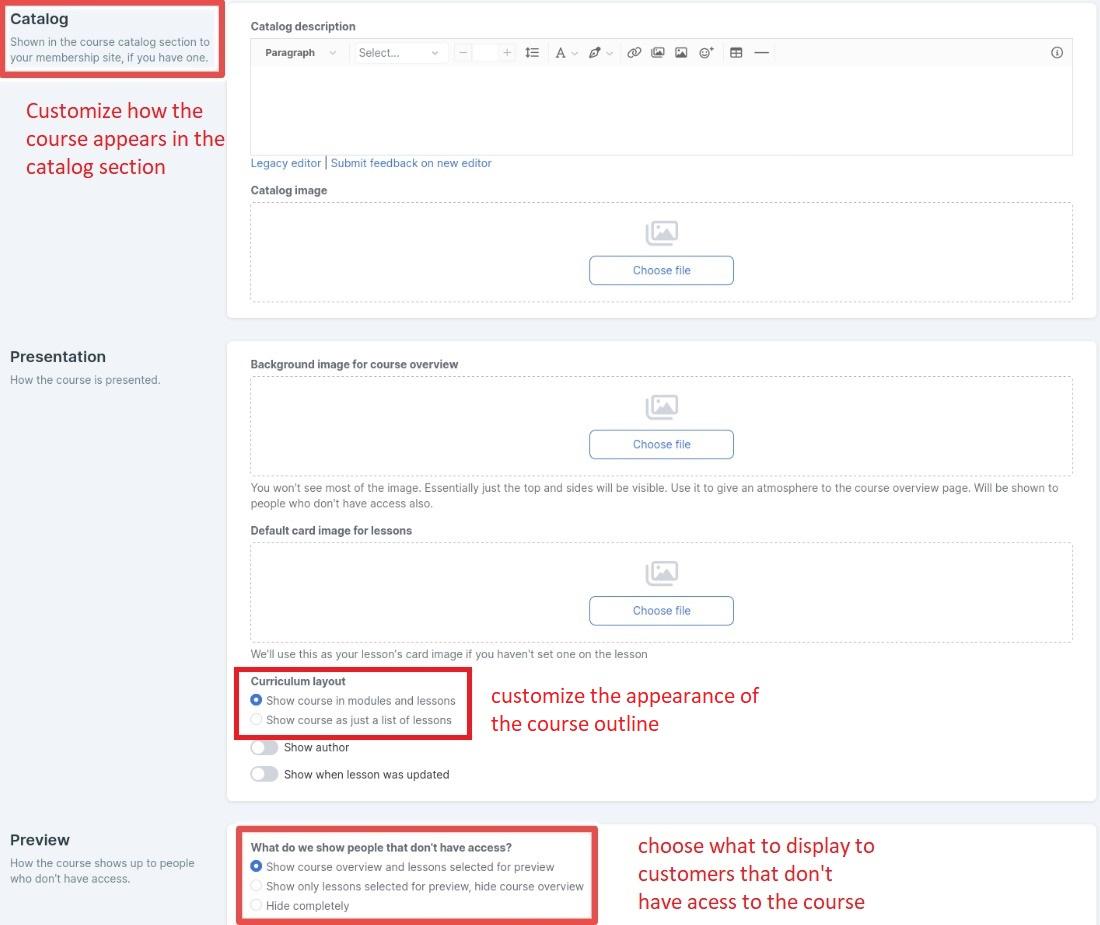Click the insert image icon
1100x925 pixels.
pos(680,53)
